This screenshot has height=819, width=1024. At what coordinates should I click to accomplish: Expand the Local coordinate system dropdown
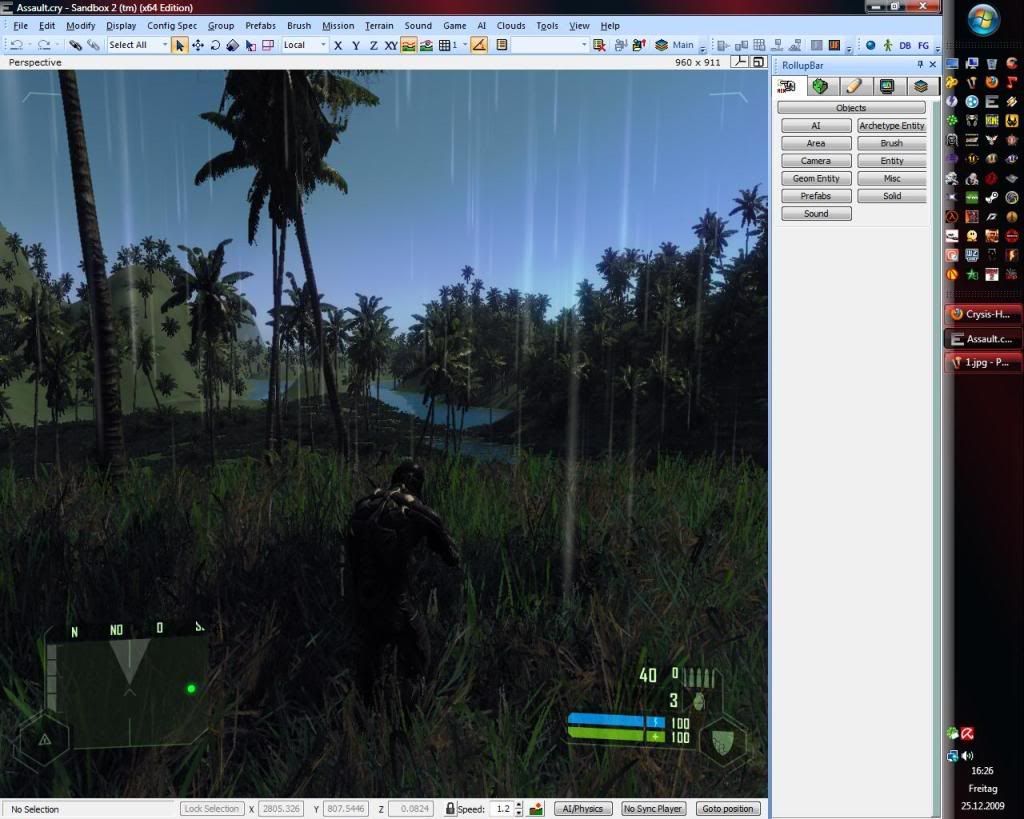click(x=304, y=45)
